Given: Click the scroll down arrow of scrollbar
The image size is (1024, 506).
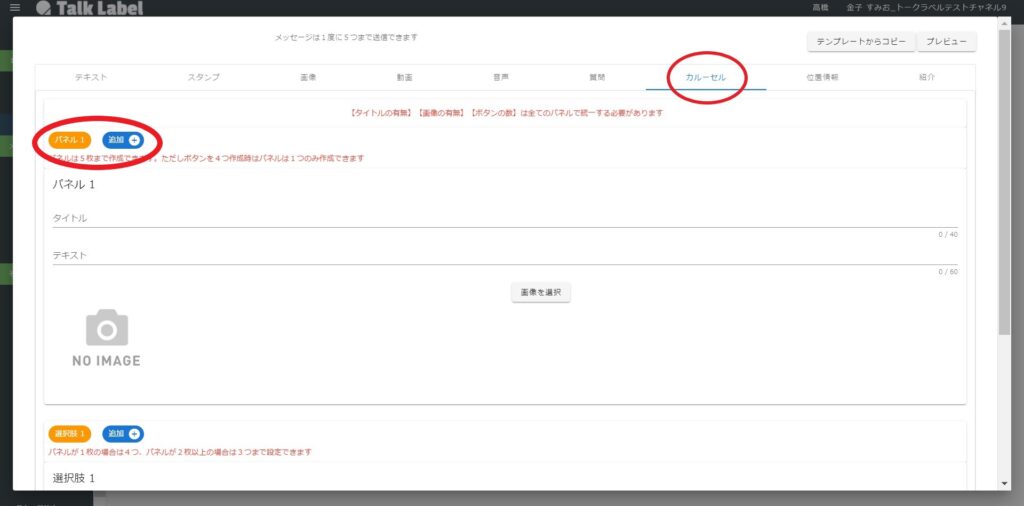Looking at the screenshot, I should pos(1004,483).
